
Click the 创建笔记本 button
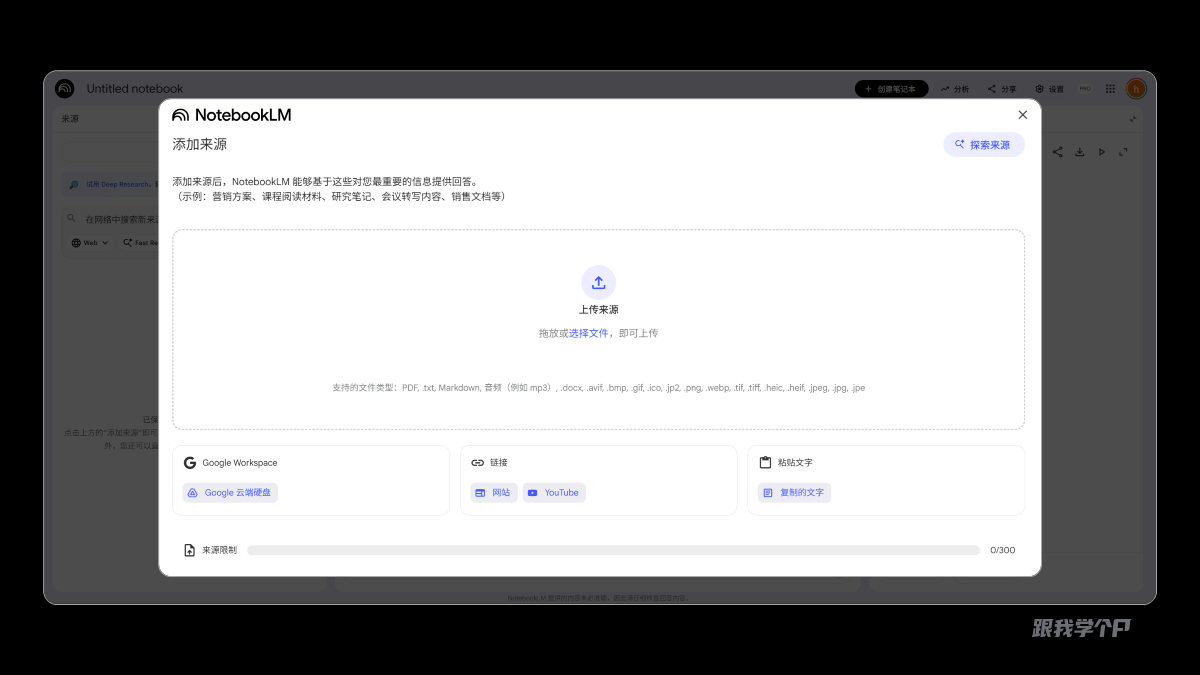[891, 88]
